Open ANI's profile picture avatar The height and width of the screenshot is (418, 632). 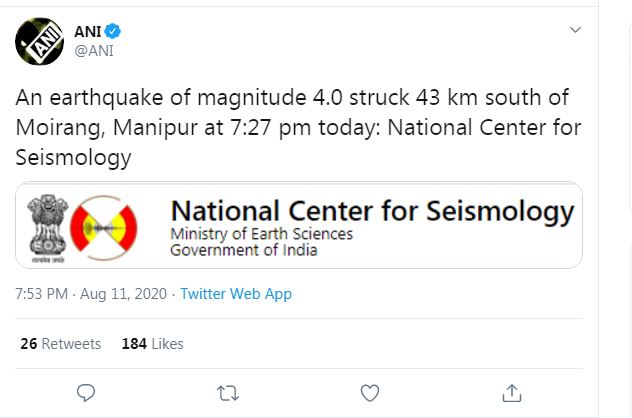coord(39,41)
